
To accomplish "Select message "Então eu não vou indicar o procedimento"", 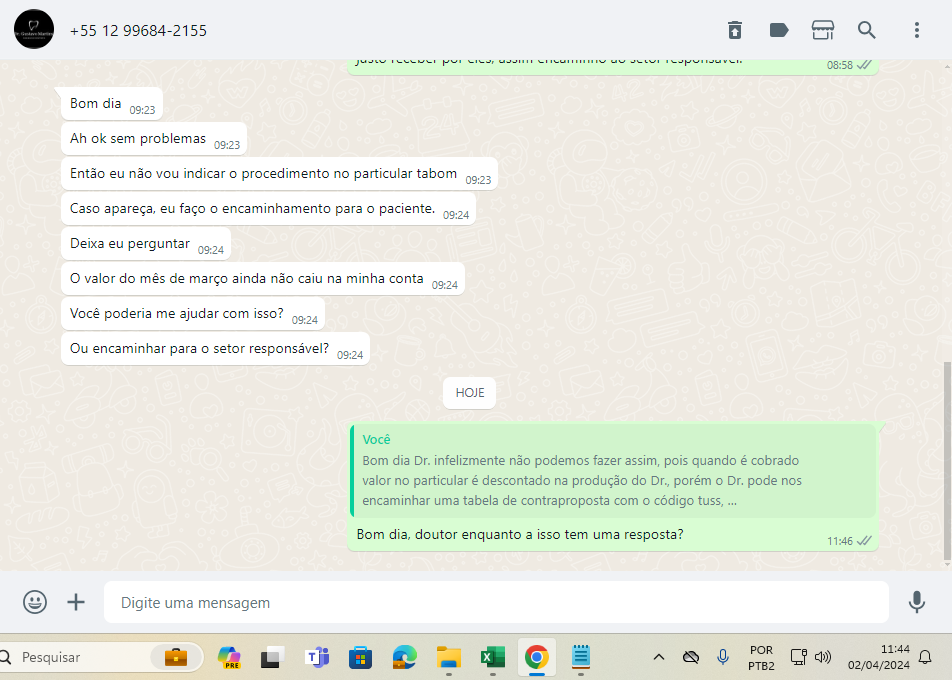I will tap(279, 174).
